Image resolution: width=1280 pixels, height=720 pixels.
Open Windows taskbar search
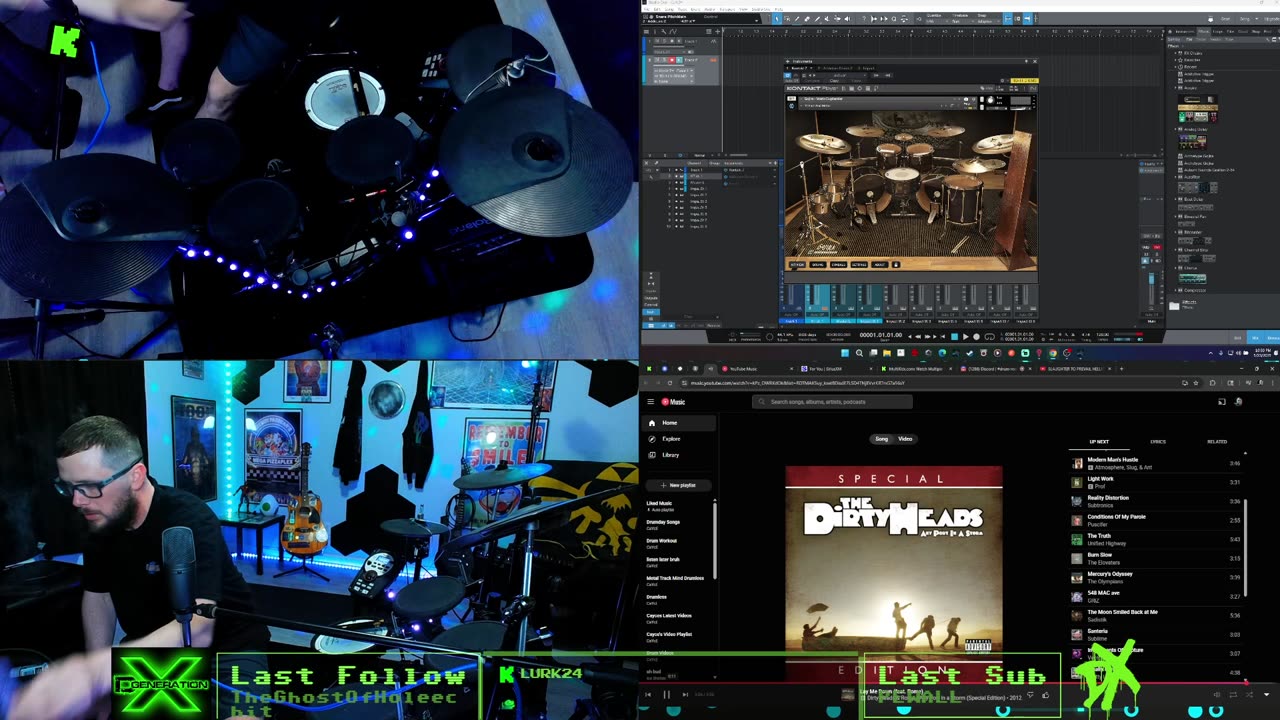[x=859, y=353]
